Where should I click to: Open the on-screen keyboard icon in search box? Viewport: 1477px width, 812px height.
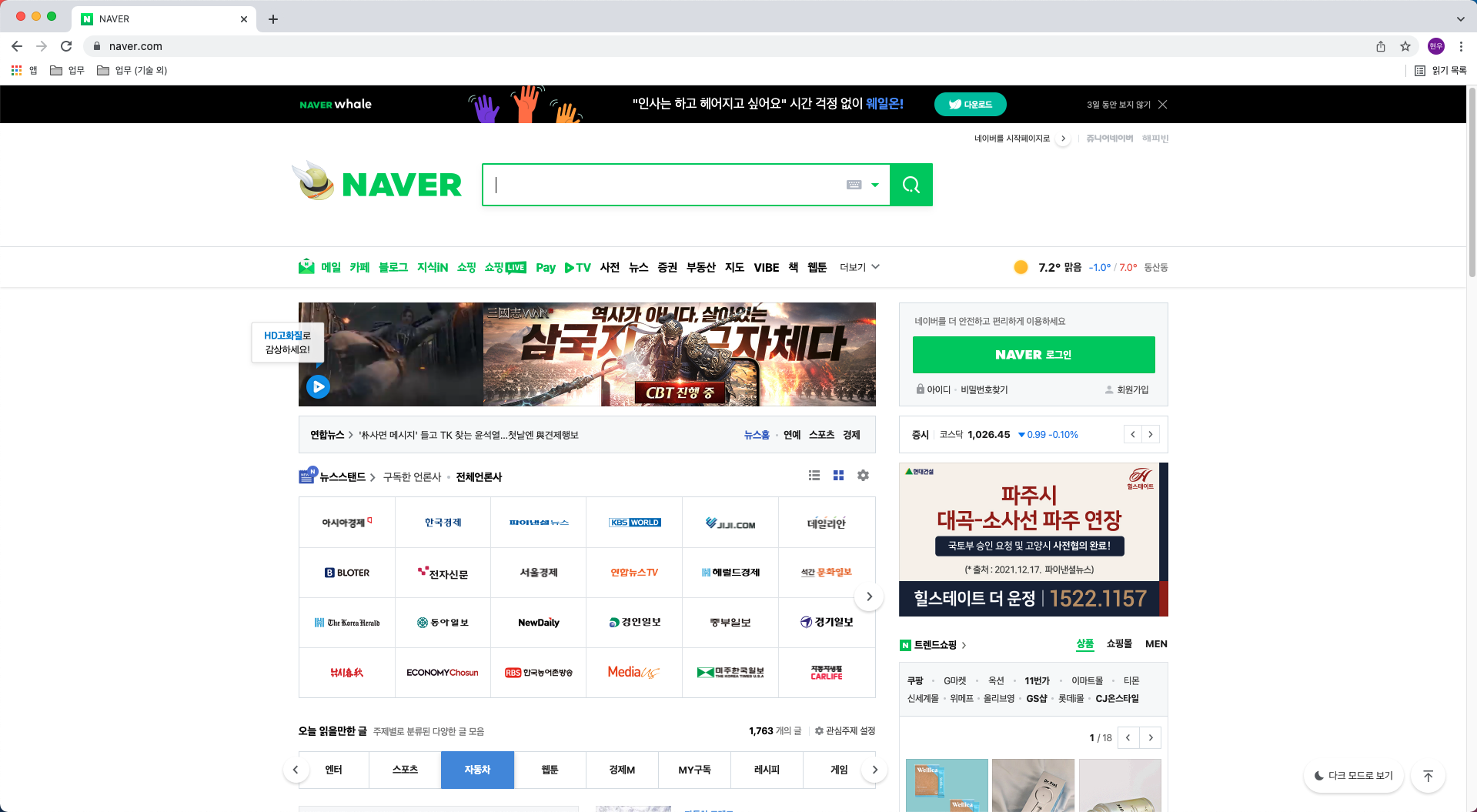tap(854, 185)
